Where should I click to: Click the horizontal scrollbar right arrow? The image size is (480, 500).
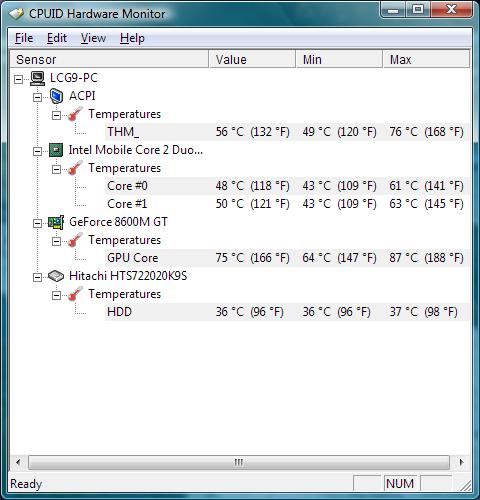tap(462, 463)
